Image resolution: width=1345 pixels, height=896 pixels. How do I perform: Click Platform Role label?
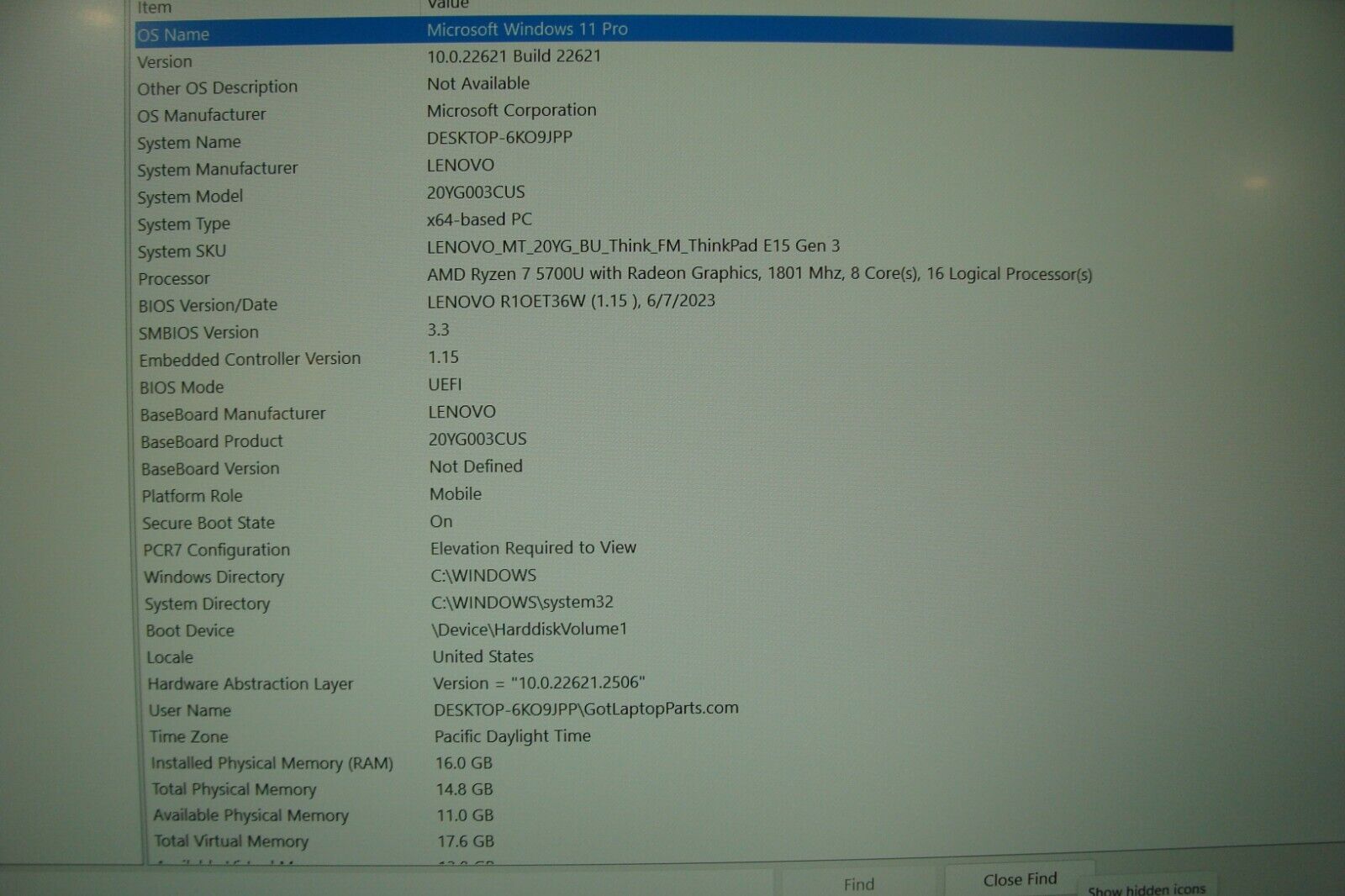click(192, 496)
